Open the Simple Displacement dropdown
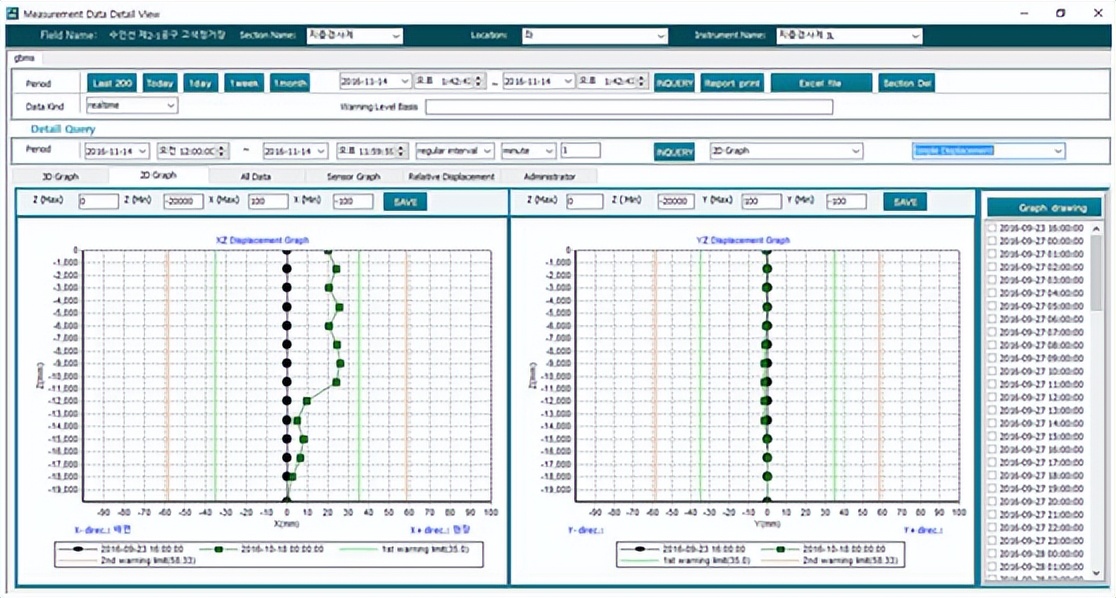This screenshot has height=598, width=1116. (988, 151)
